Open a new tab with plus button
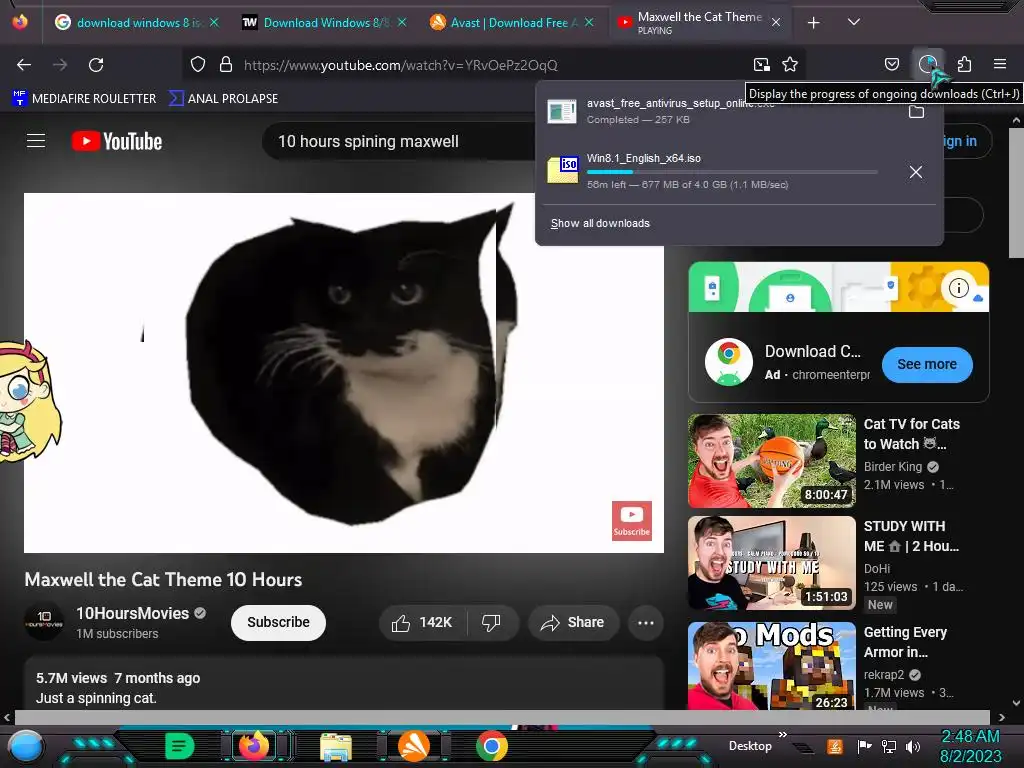The image size is (1024, 768). point(813,23)
